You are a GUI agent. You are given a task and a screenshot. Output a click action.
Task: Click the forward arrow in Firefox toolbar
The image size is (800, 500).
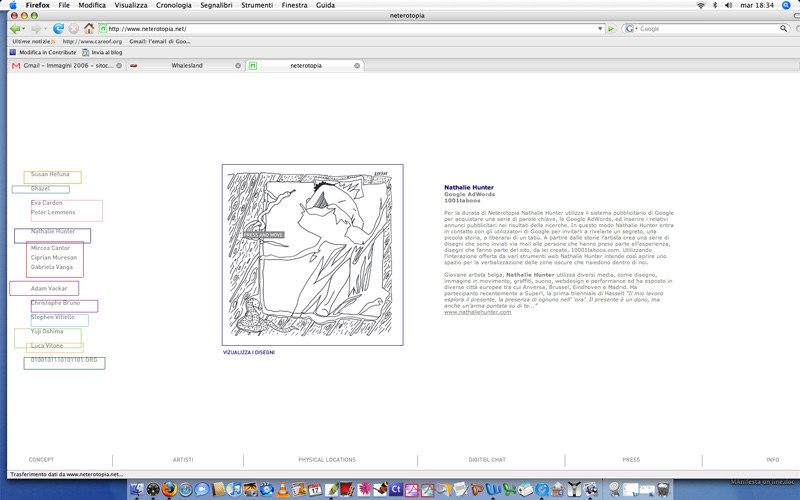tap(36, 29)
